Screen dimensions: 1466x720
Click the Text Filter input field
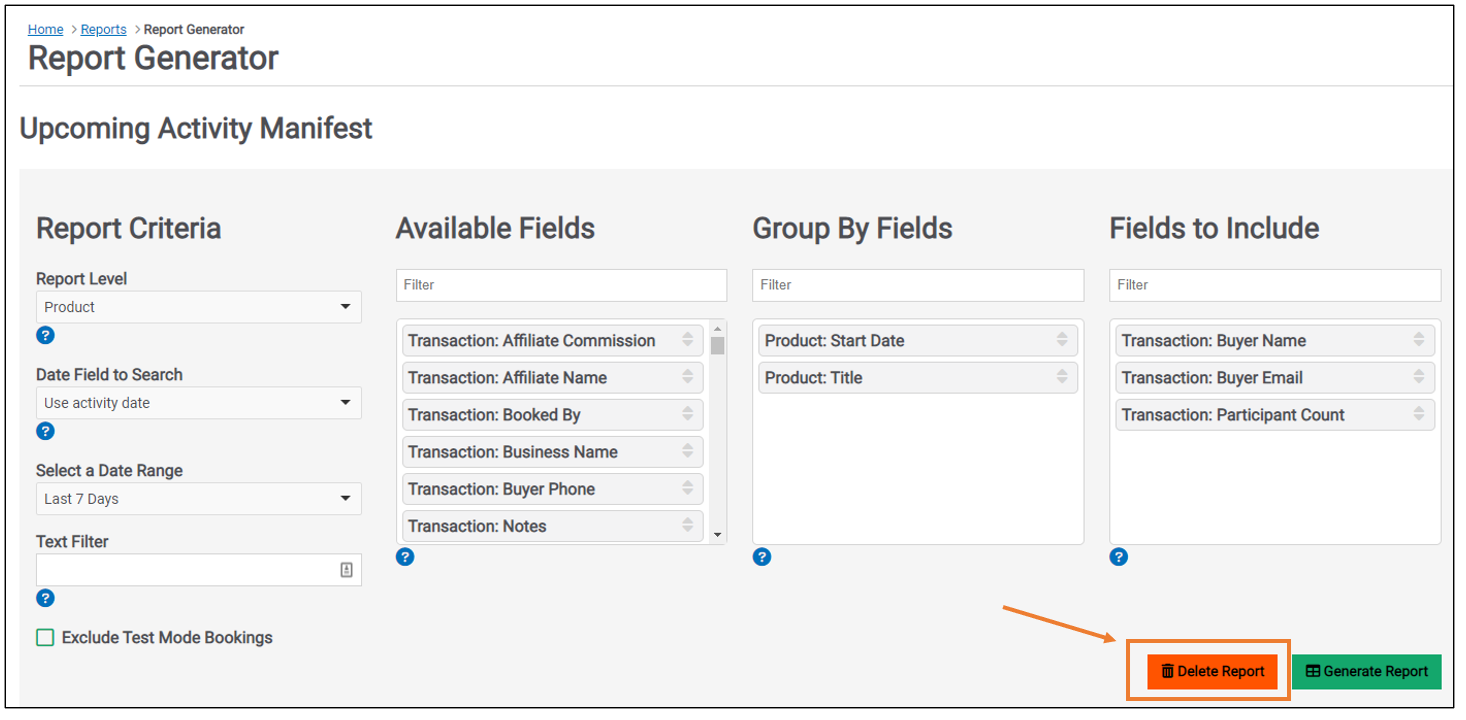click(x=199, y=570)
